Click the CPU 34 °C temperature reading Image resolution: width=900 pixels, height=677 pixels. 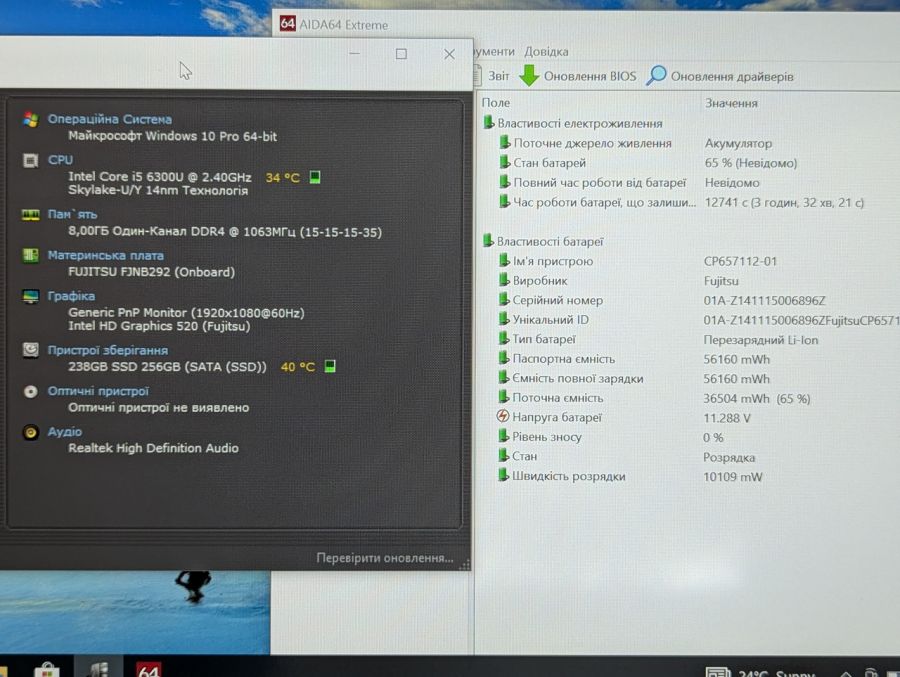point(282,177)
